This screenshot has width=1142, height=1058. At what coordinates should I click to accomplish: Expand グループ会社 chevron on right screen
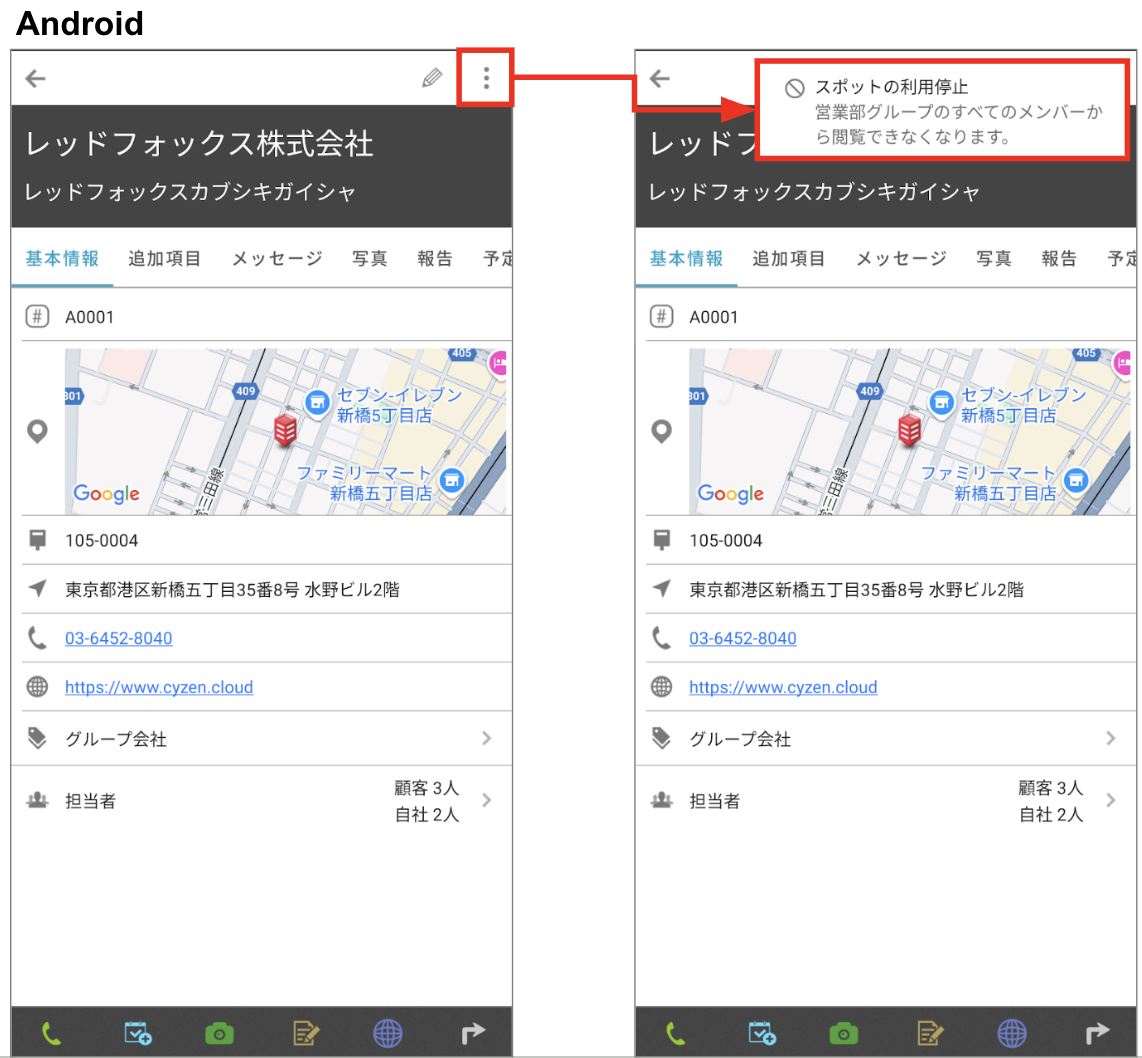[1111, 738]
